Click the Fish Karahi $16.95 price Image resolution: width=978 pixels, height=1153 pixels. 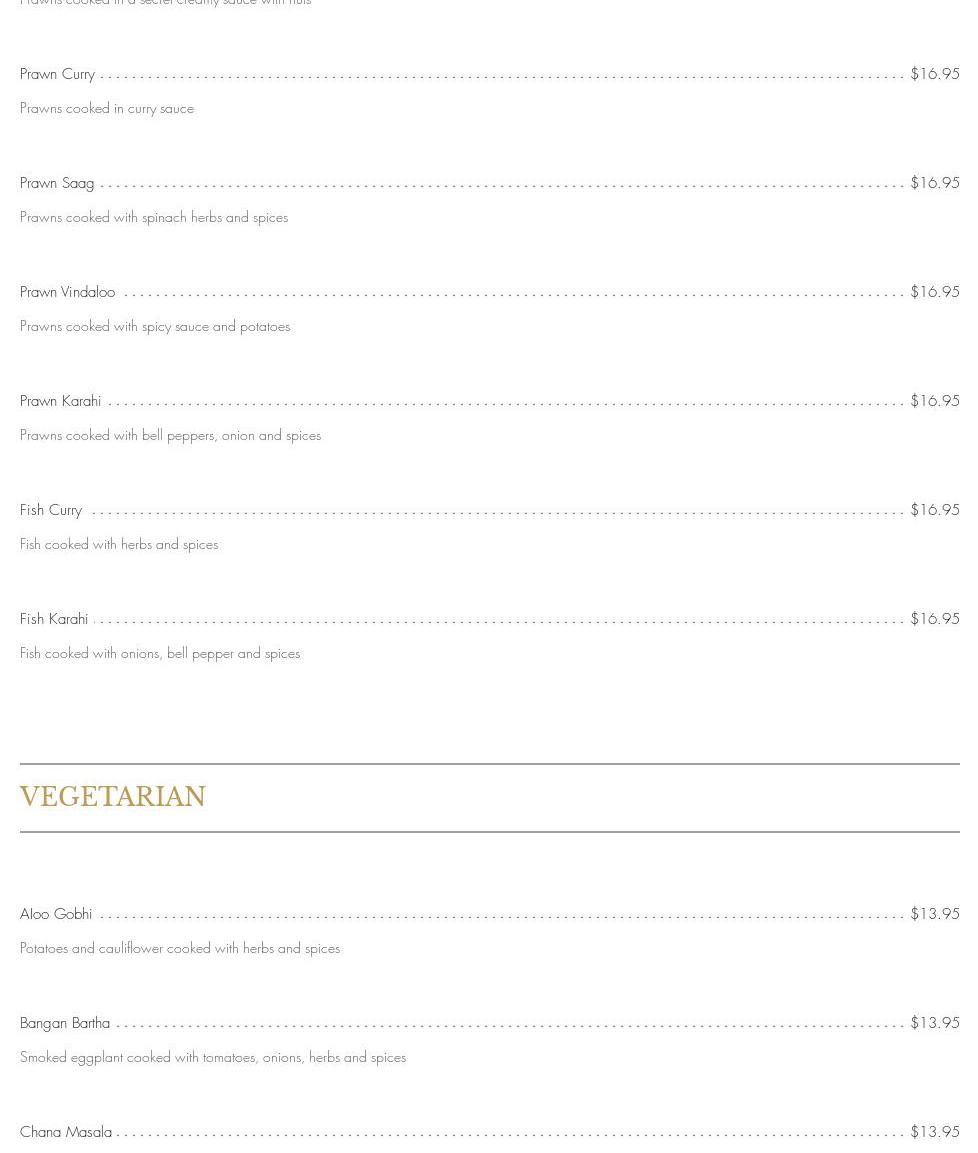point(934,619)
